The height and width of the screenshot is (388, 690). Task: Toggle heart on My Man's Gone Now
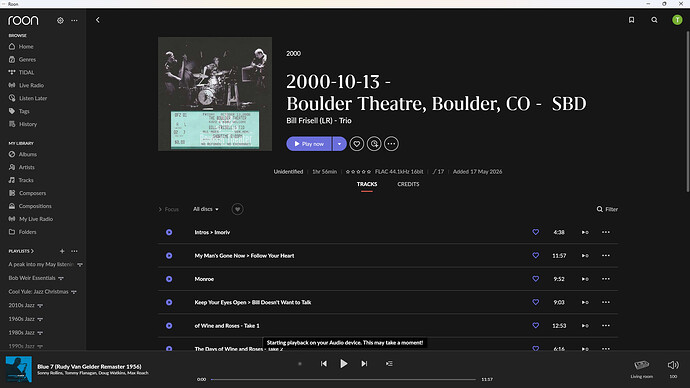click(536, 255)
